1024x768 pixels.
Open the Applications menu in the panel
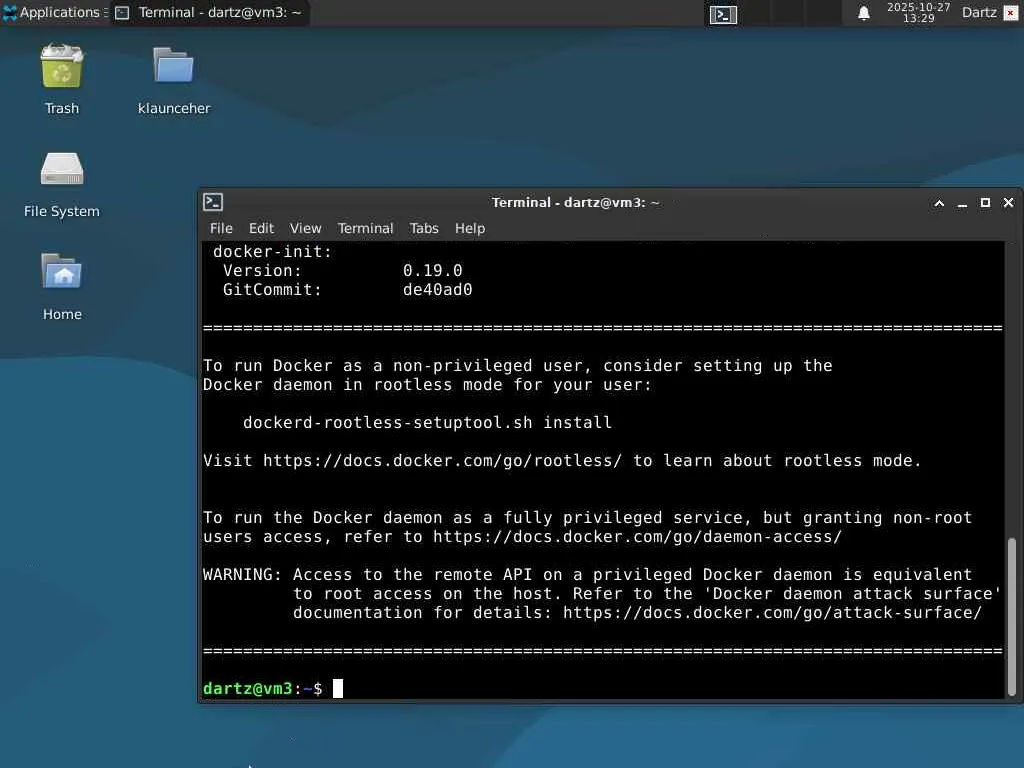pyautogui.click(x=54, y=12)
